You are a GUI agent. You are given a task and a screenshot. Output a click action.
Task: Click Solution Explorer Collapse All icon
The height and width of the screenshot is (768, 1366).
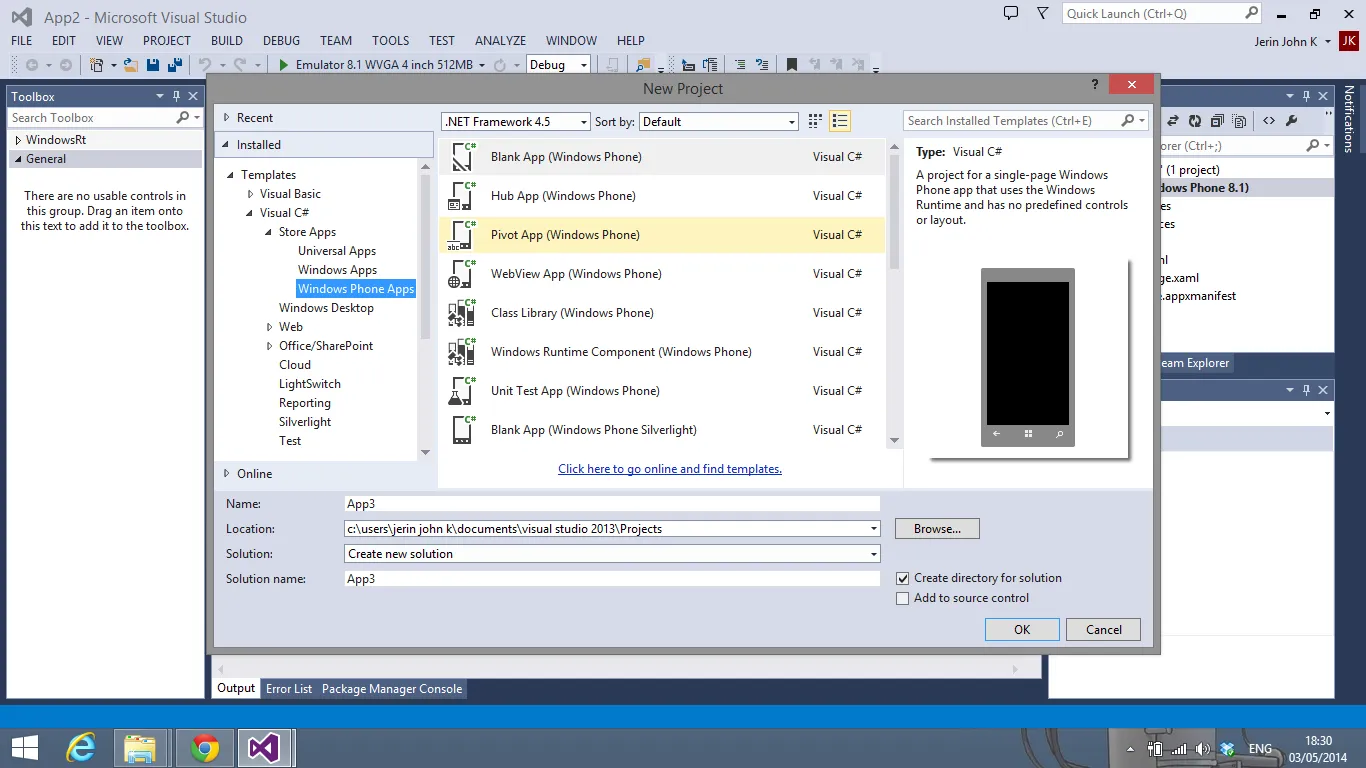(1217, 121)
